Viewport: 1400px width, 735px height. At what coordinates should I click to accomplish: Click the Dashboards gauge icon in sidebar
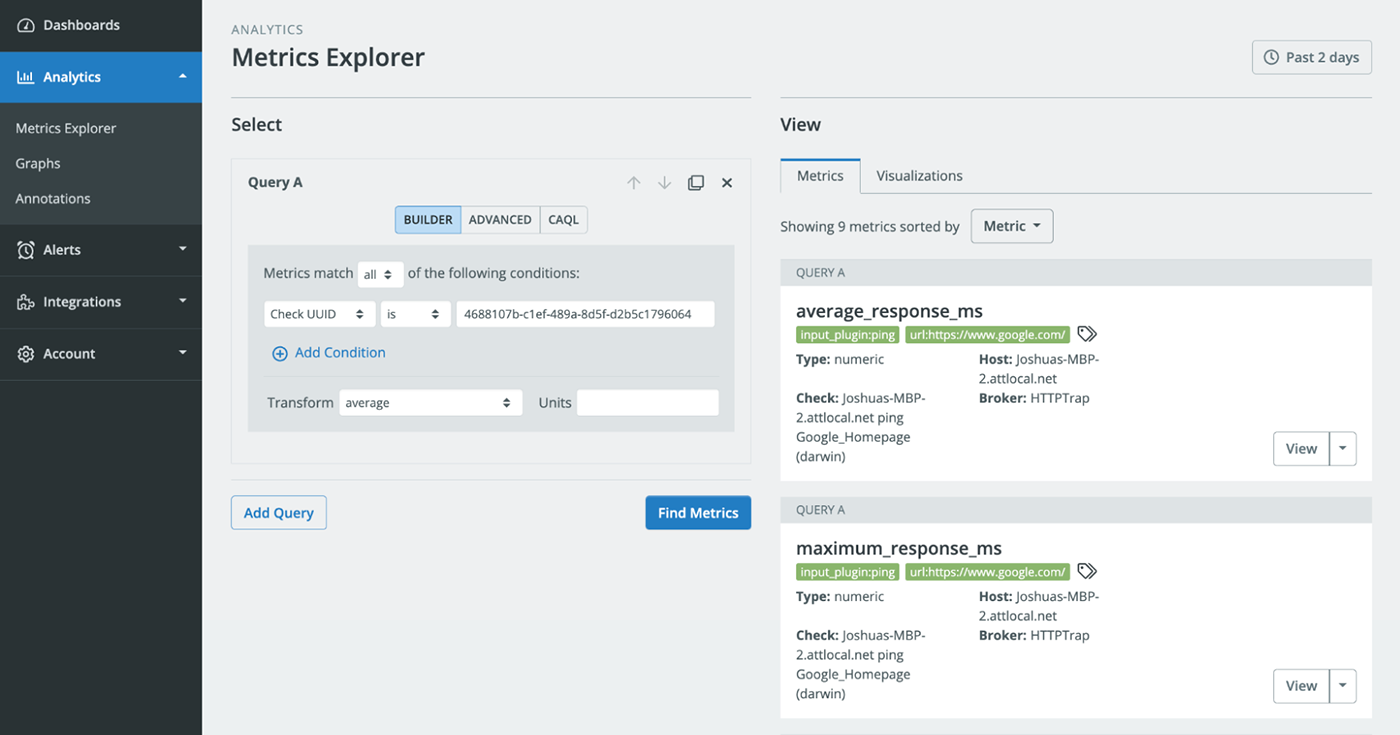point(26,25)
